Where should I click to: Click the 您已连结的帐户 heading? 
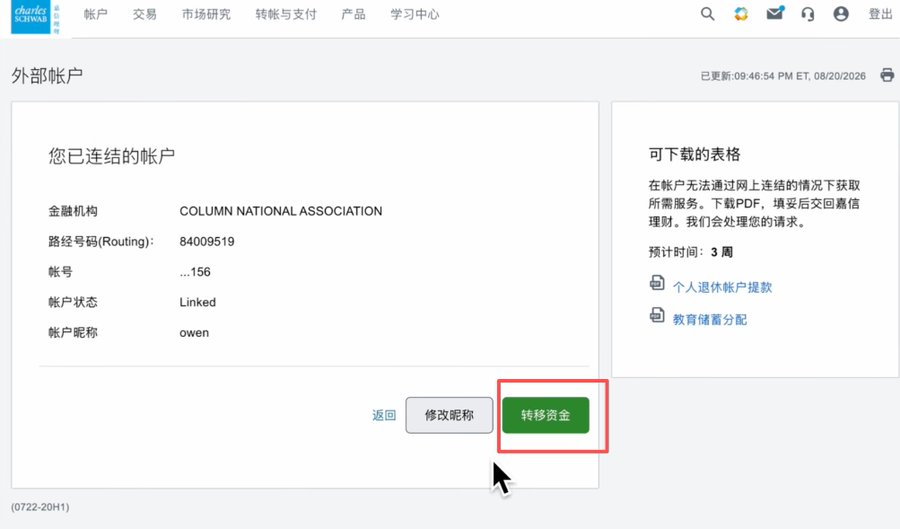click(x=112, y=156)
